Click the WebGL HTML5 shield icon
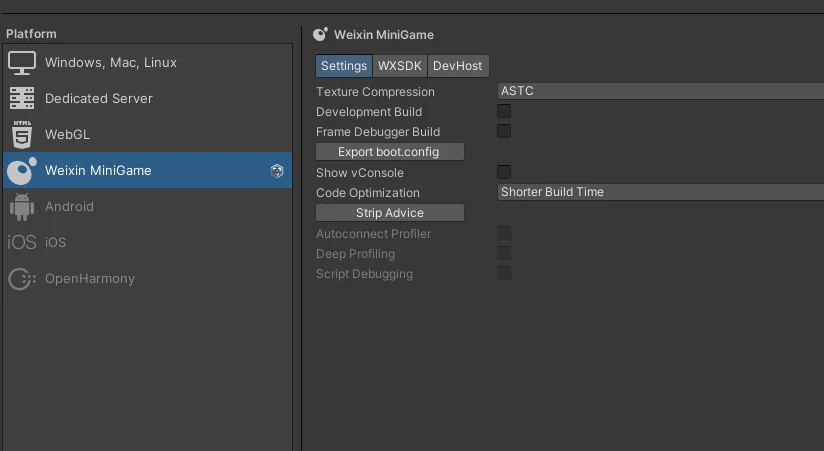Viewport: 824px width, 451px height. click(x=22, y=135)
